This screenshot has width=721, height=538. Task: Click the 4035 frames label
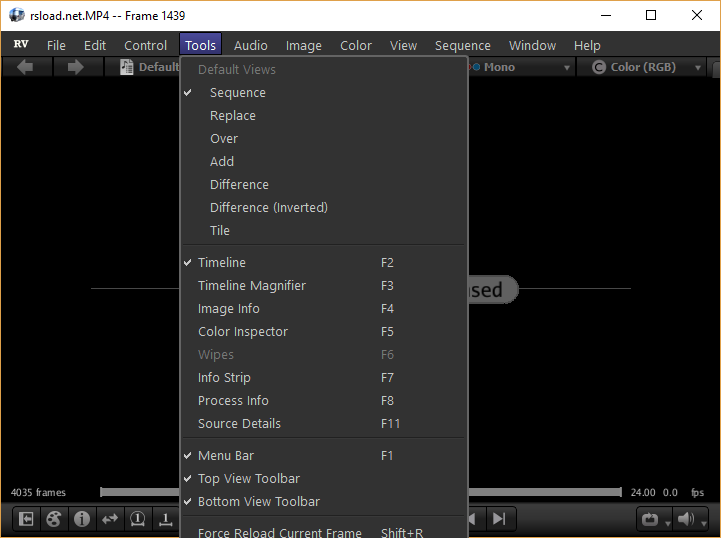point(38,492)
